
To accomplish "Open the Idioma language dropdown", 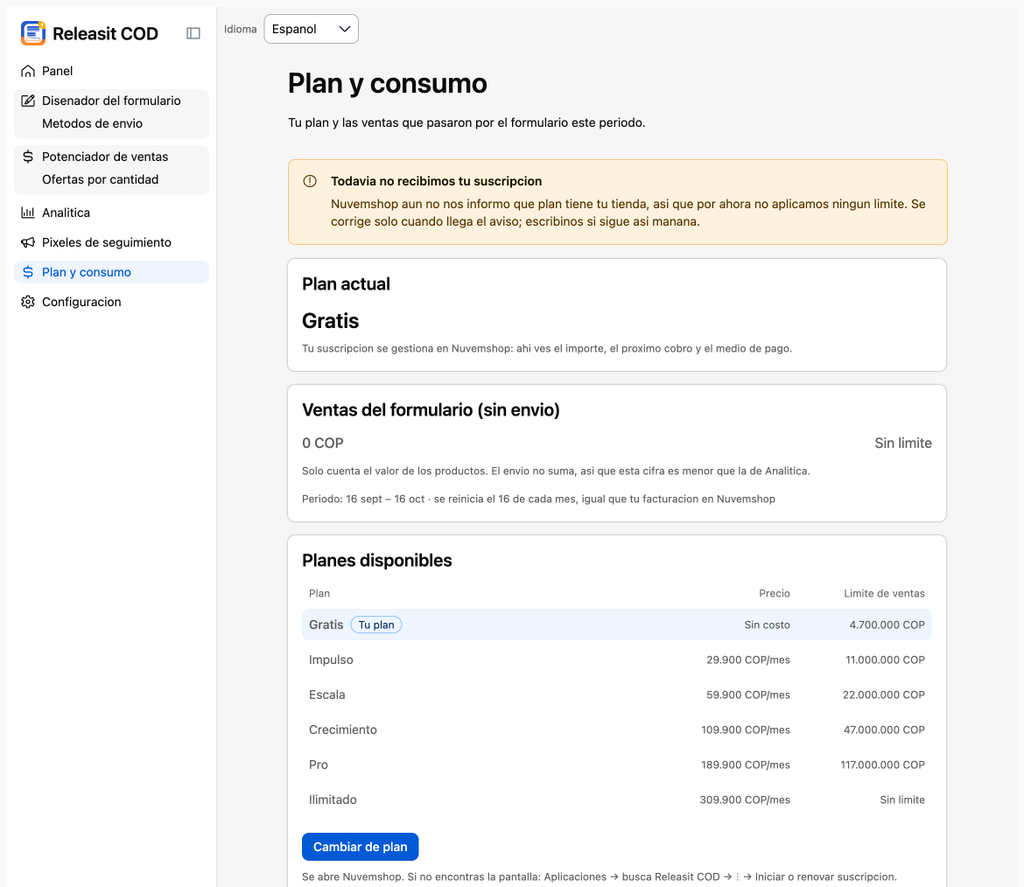I will point(311,29).
